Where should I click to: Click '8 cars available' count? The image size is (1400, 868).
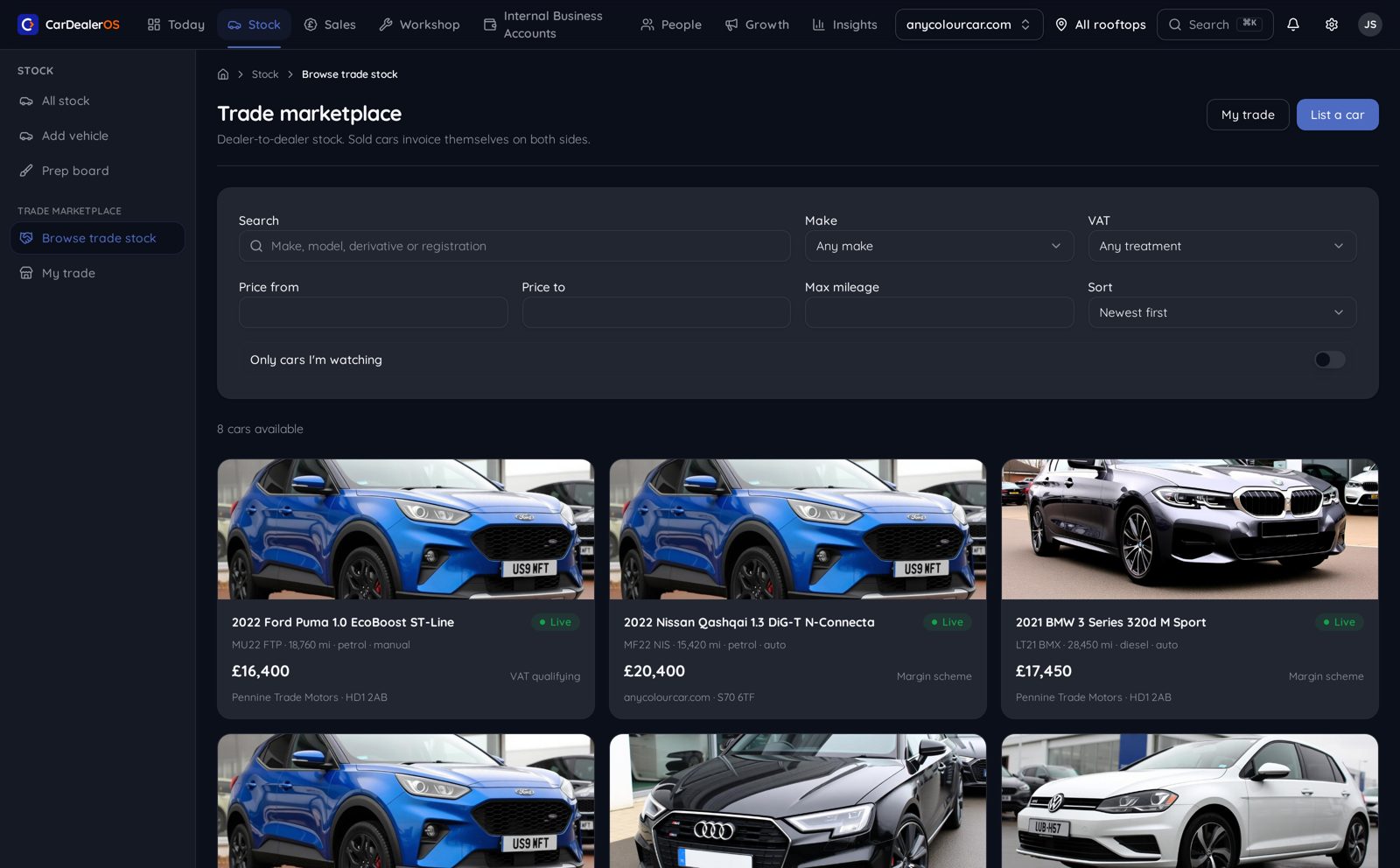point(260,429)
